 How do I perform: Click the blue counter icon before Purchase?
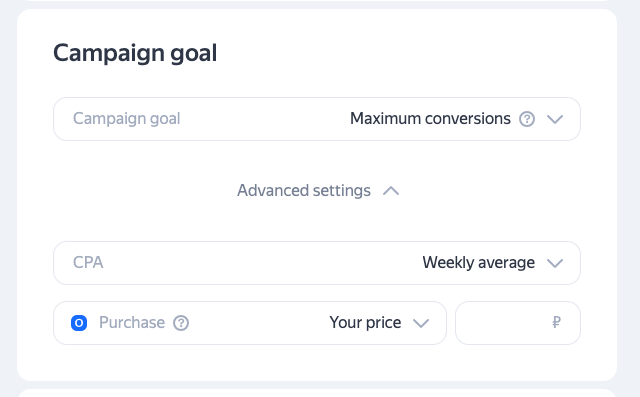tap(79, 323)
